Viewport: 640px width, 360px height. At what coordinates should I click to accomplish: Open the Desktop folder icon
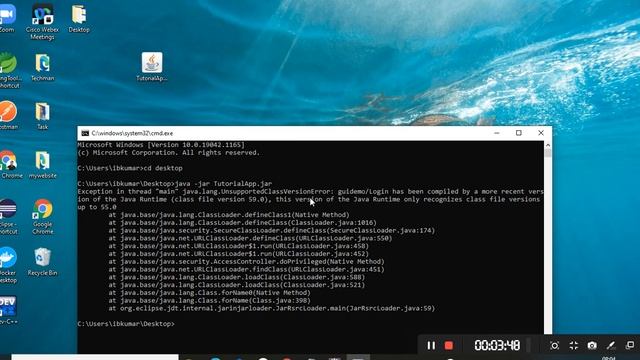point(79,18)
